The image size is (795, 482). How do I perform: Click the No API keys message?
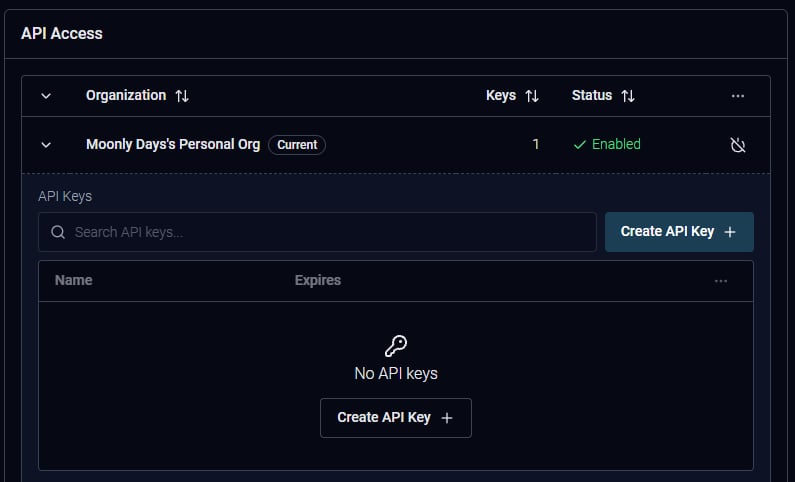[396, 374]
